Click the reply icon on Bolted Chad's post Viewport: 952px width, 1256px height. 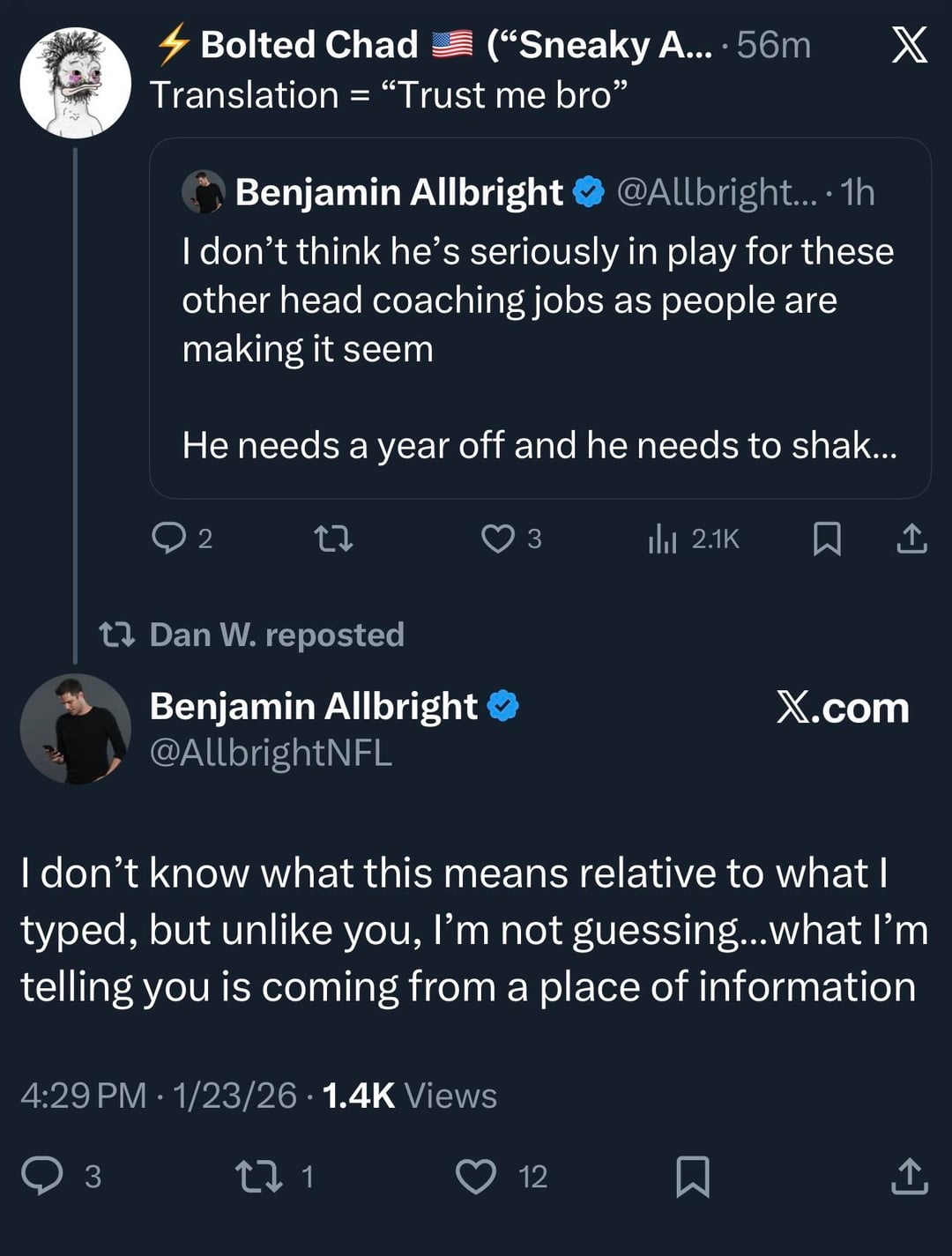pos(168,538)
